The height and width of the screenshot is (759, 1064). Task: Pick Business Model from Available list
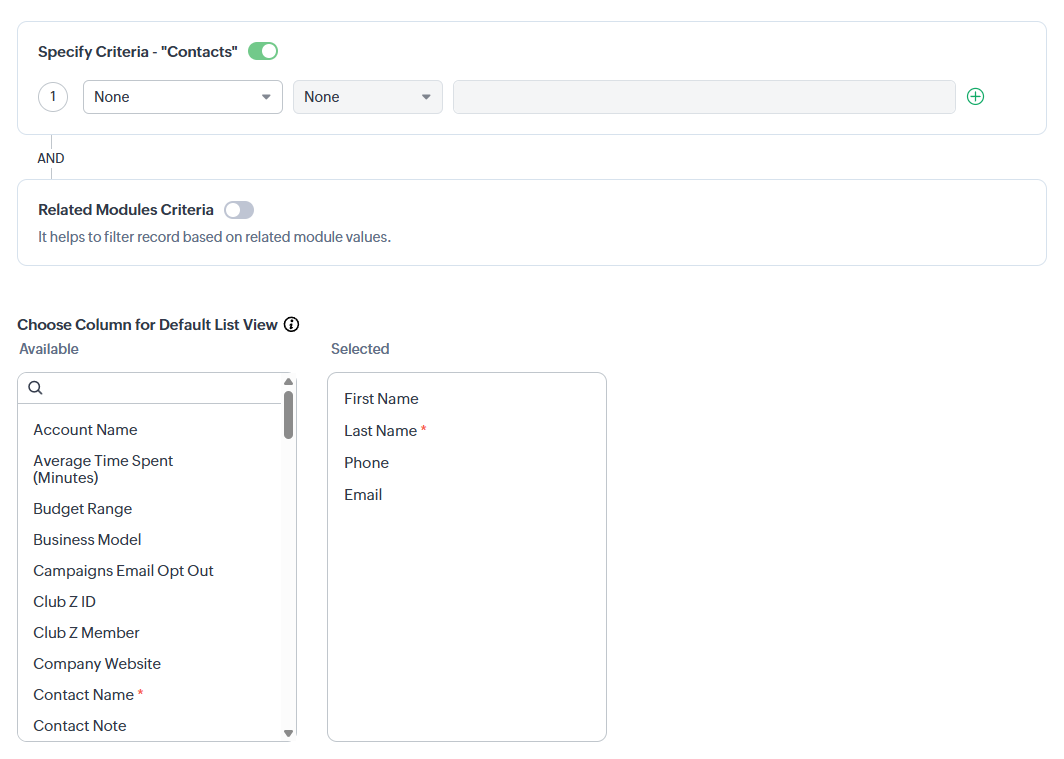87,540
